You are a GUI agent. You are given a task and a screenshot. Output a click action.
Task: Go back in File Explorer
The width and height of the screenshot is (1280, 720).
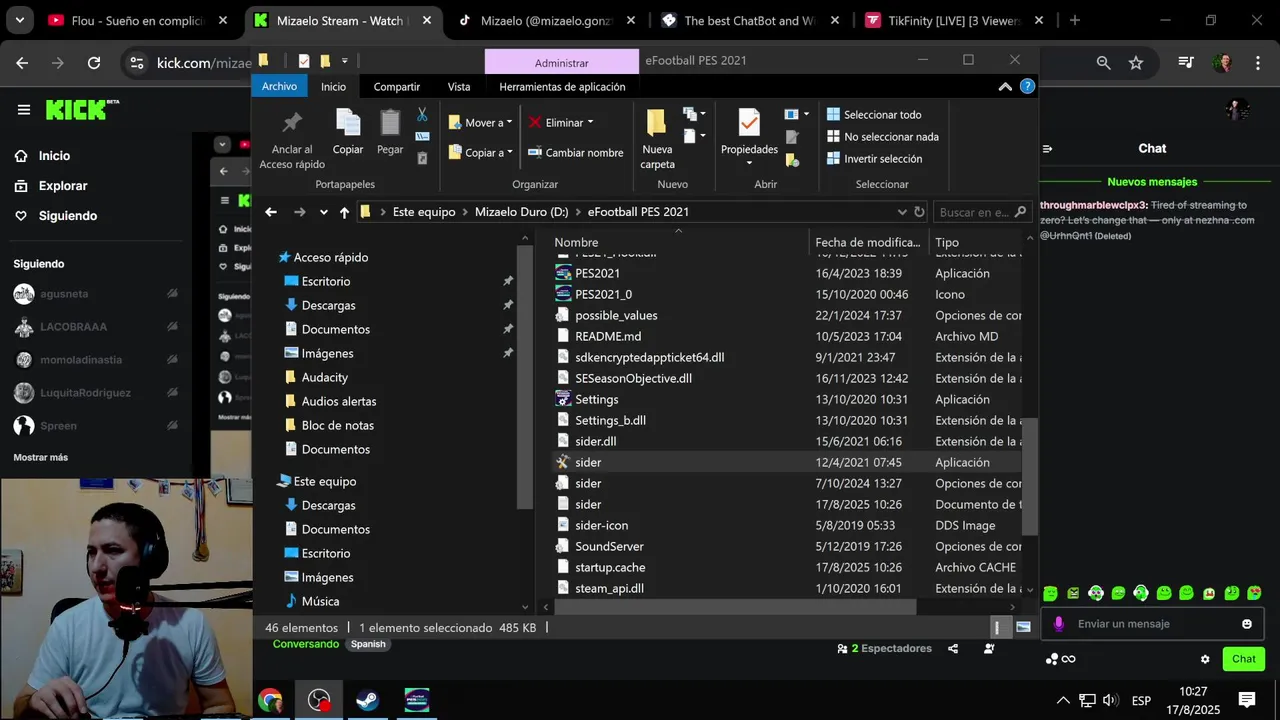[x=271, y=212]
